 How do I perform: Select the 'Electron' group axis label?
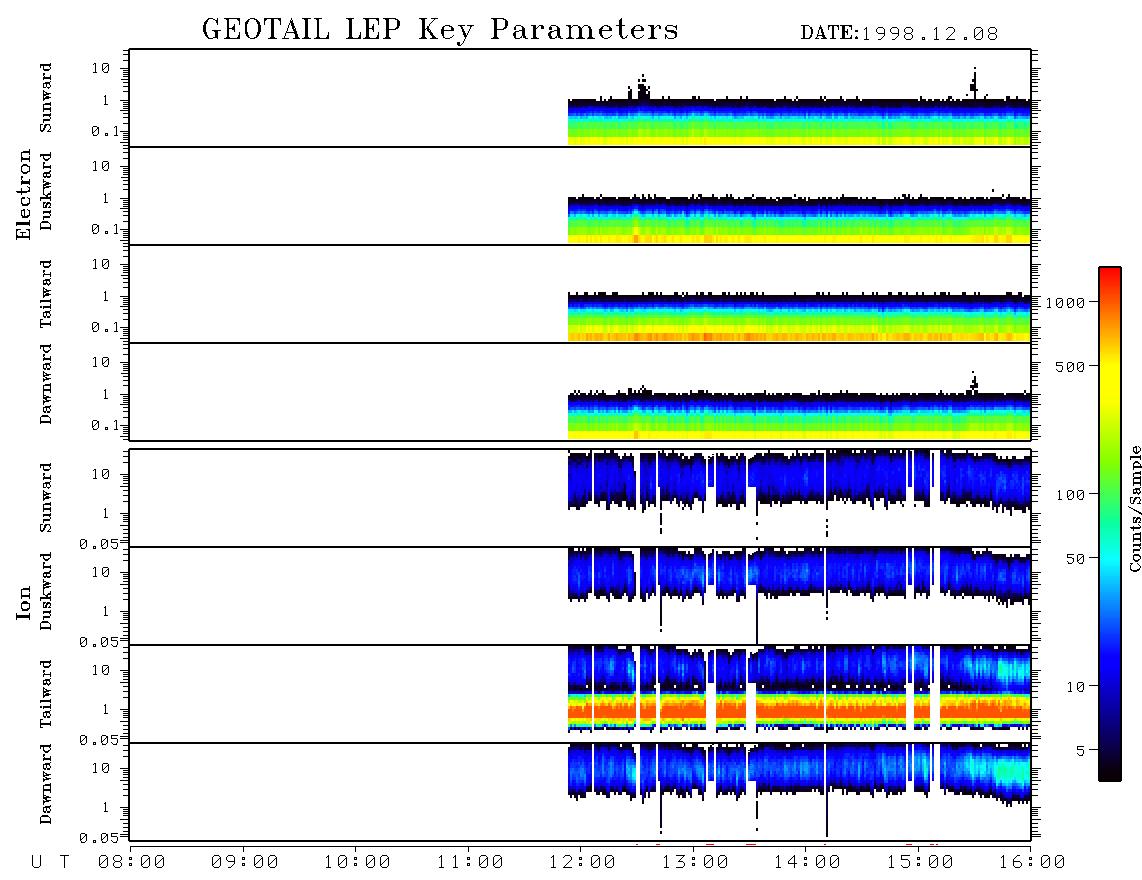point(23,195)
